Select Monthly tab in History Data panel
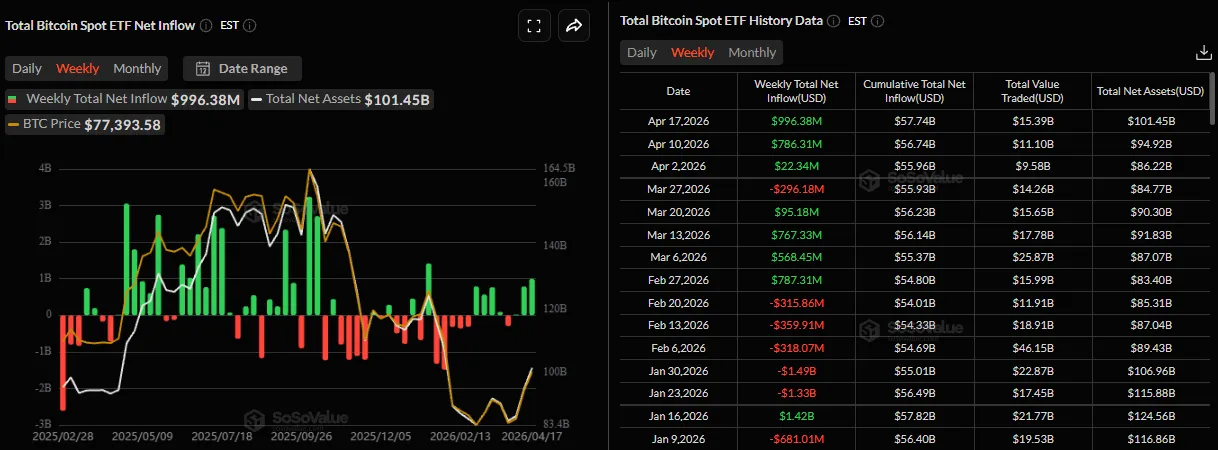Image resolution: width=1218 pixels, height=450 pixels. 752,53
